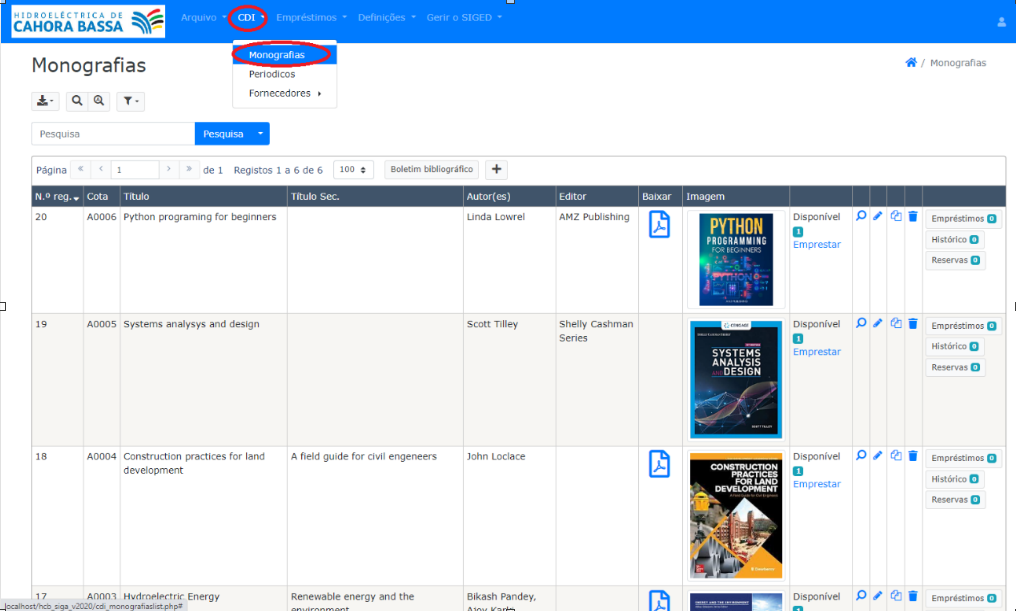Open the Pesquisa button options caret

click(x=260, y=133)
